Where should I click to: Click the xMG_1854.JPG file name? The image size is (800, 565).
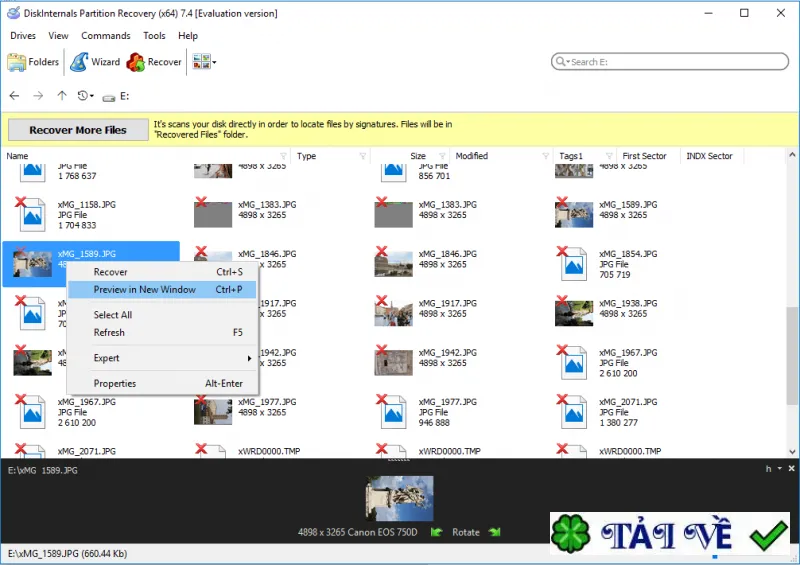click(x=628, y=254)
